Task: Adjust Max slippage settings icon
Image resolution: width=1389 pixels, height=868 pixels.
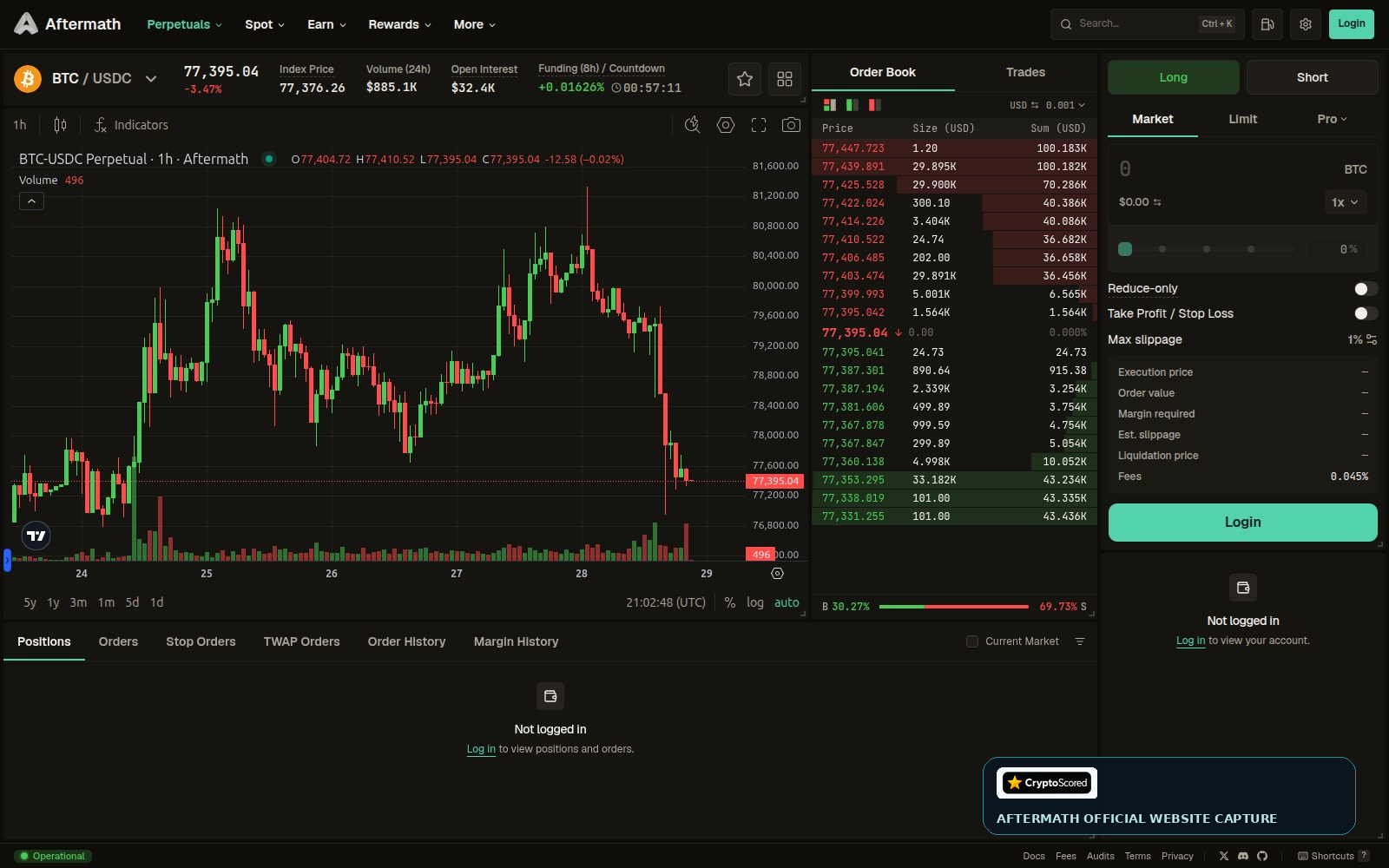Action: [x=1372, y=339]
